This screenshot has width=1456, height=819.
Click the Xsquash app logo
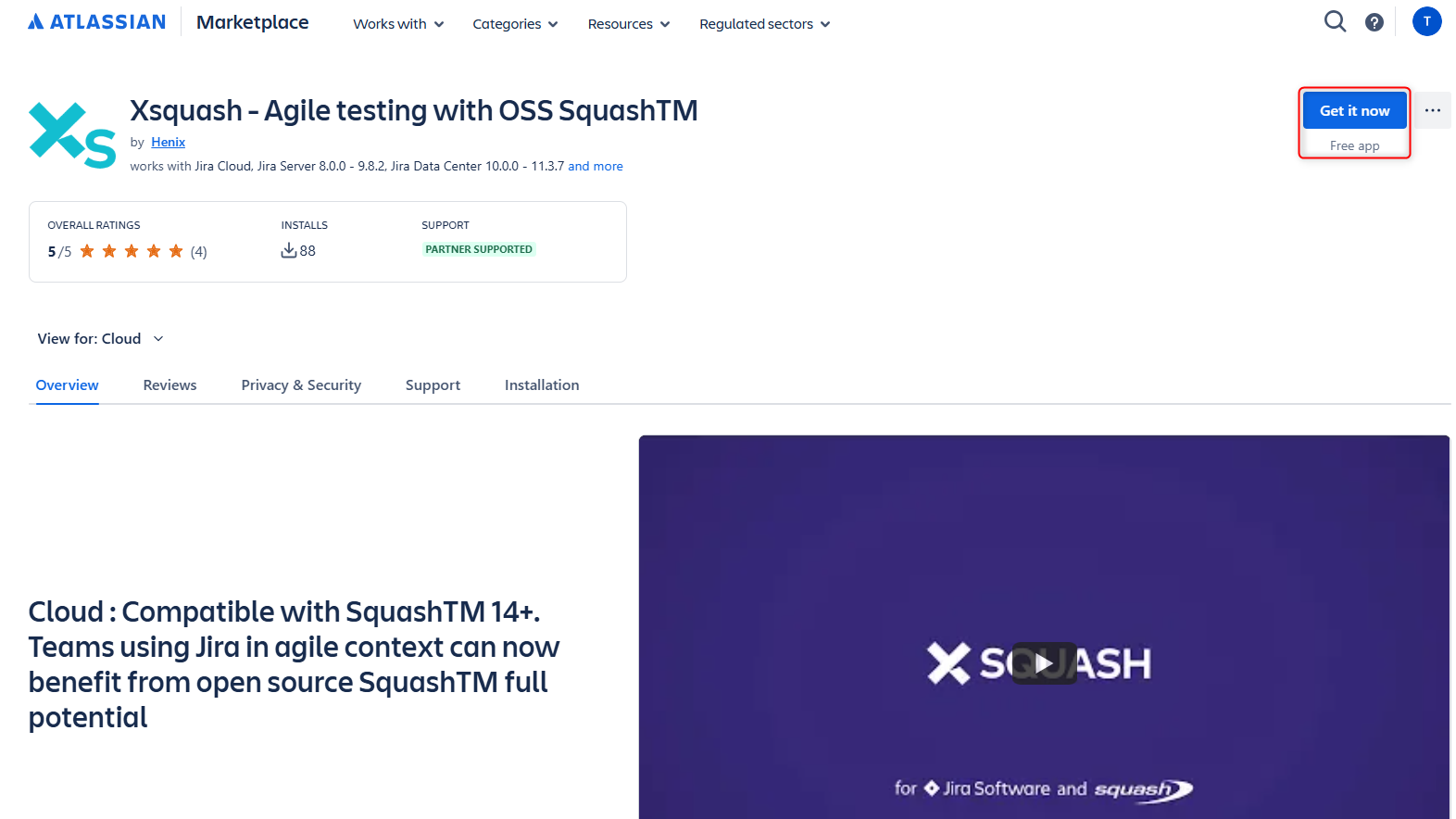click(72, 135)
